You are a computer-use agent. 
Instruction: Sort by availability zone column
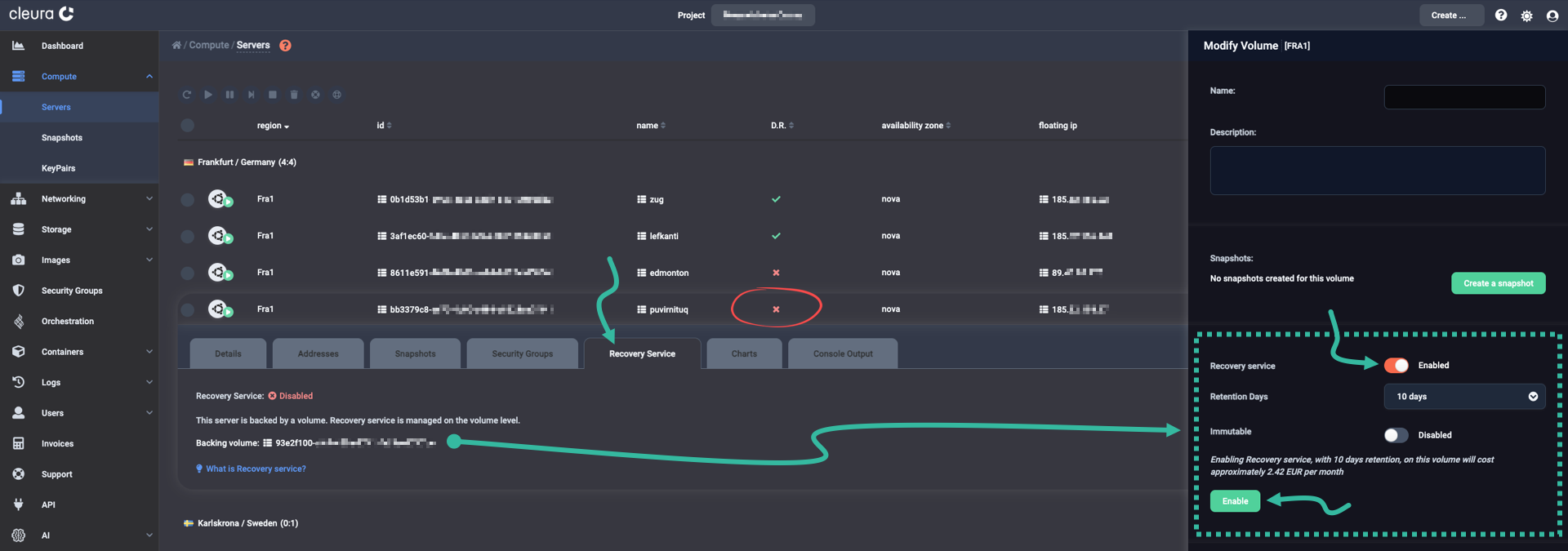coord(916,126)
